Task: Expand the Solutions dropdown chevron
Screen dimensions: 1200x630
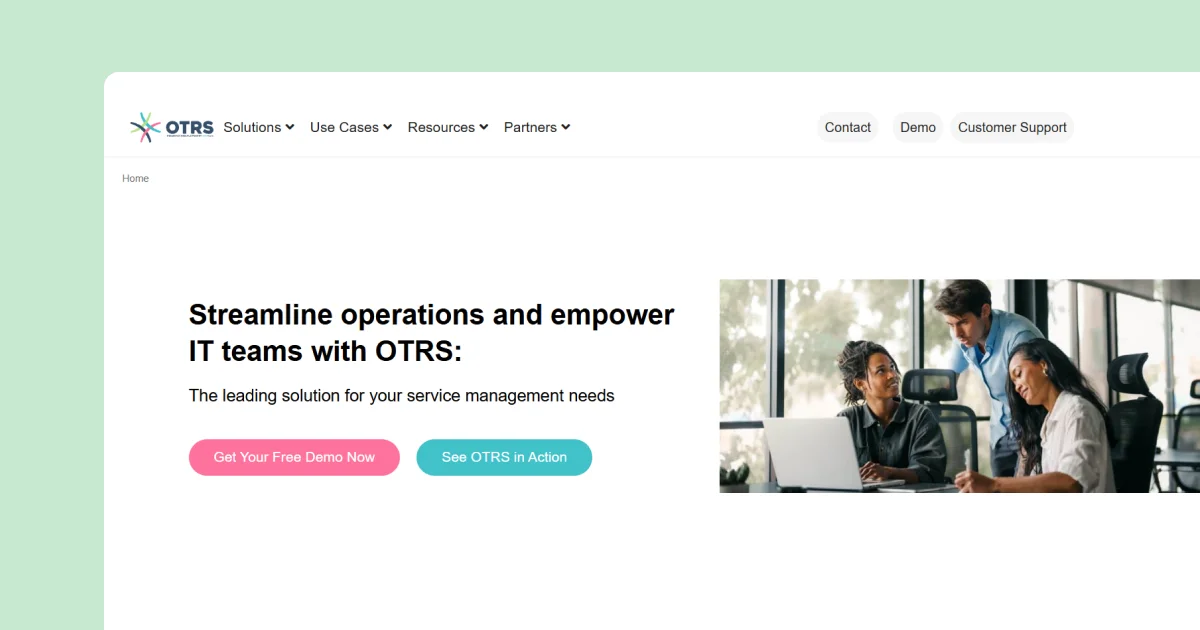Action: (290, 127)
